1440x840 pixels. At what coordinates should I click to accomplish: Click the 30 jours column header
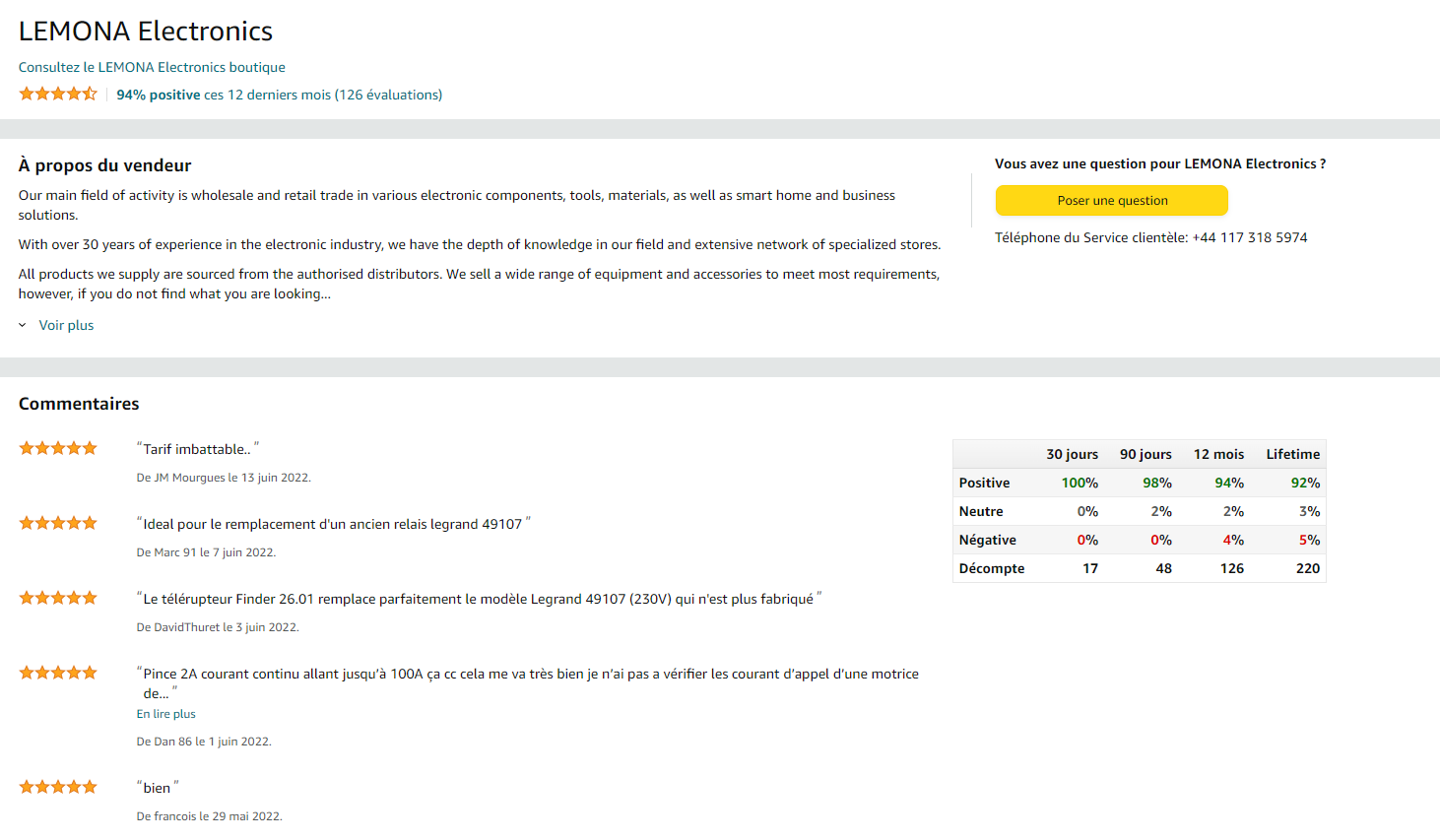[x=1072, y=454]
